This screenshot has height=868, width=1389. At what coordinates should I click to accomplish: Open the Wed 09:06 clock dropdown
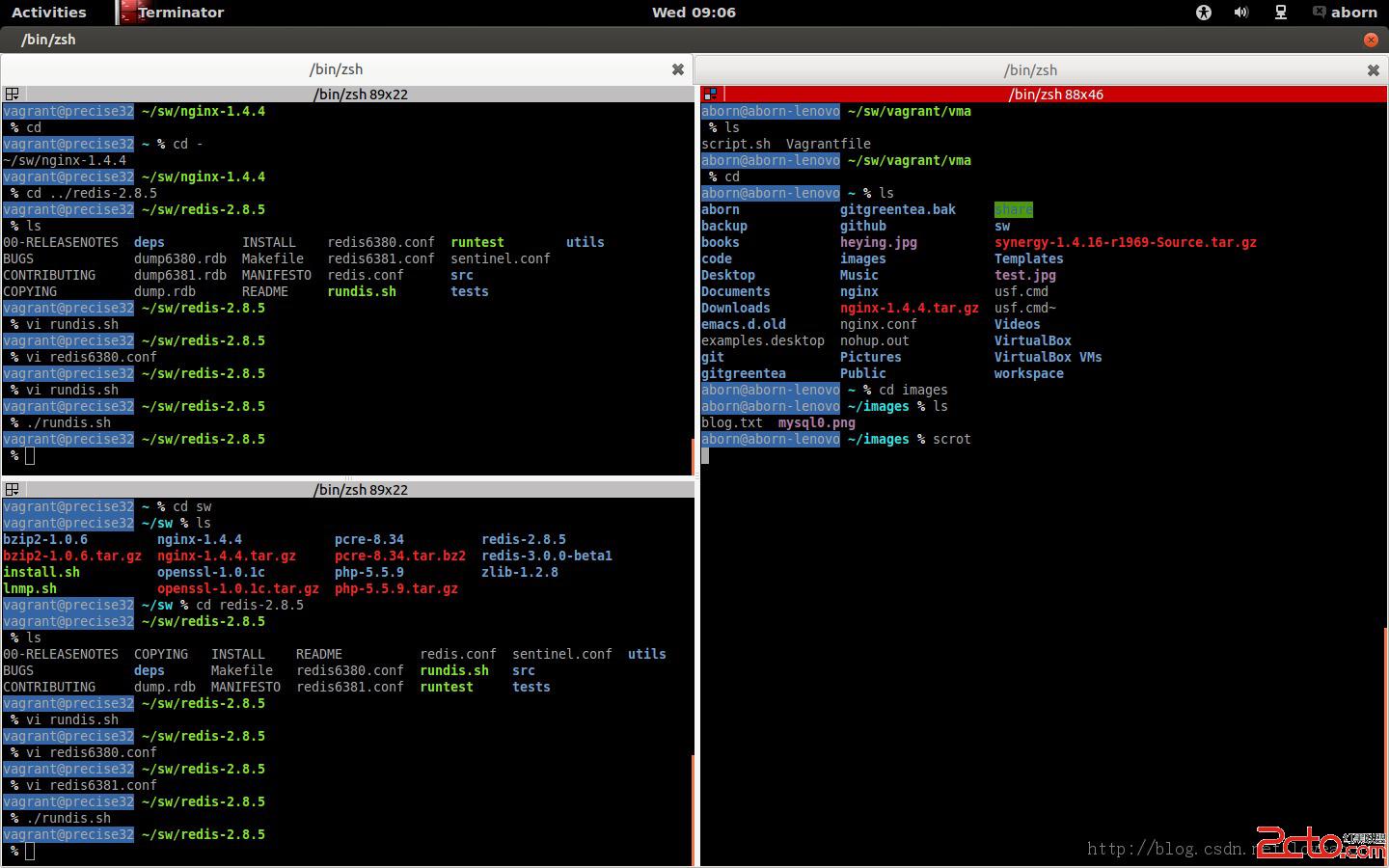click(693, 13)
